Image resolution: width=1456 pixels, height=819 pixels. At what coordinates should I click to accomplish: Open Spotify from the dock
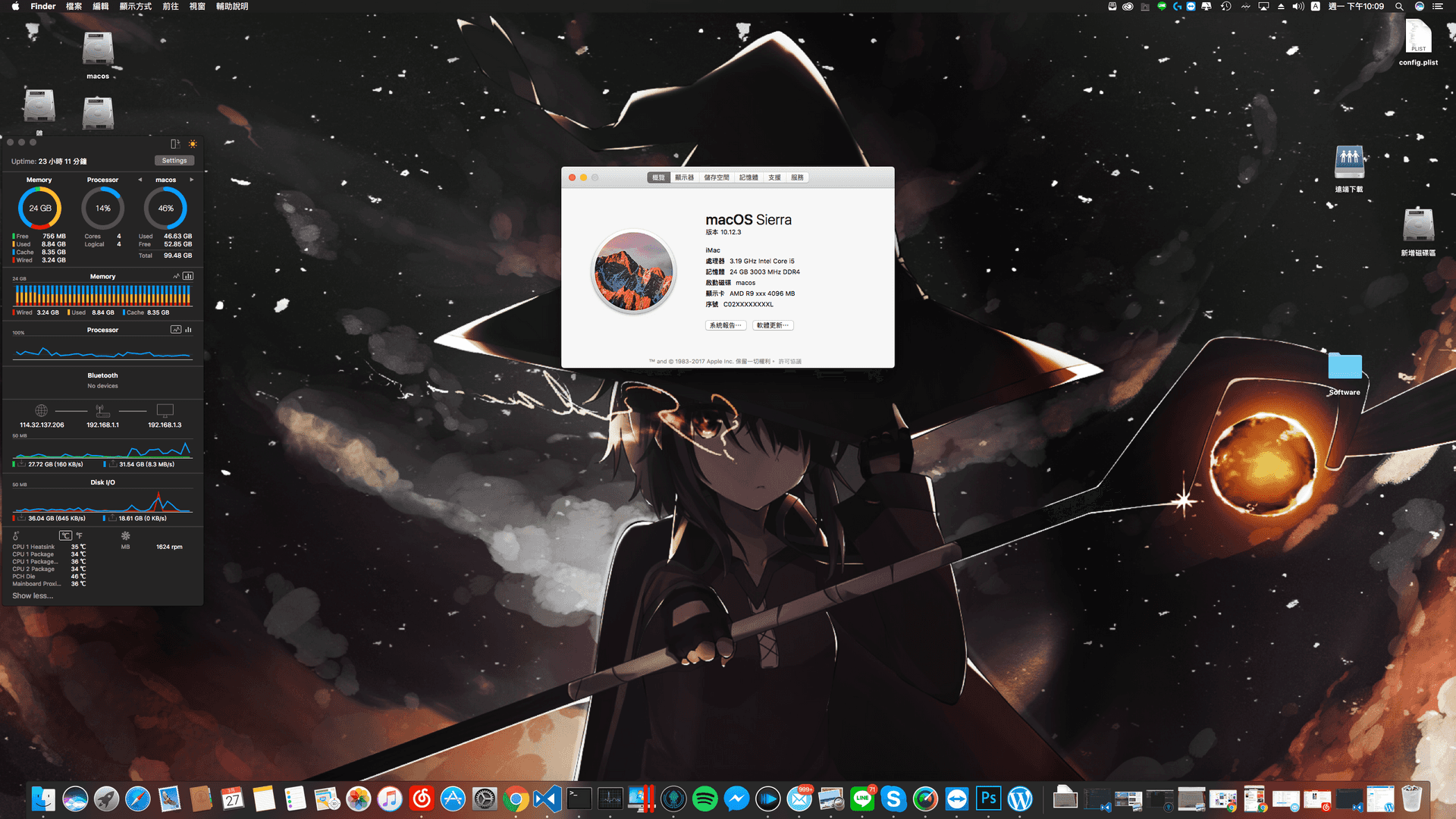(704, 799)
